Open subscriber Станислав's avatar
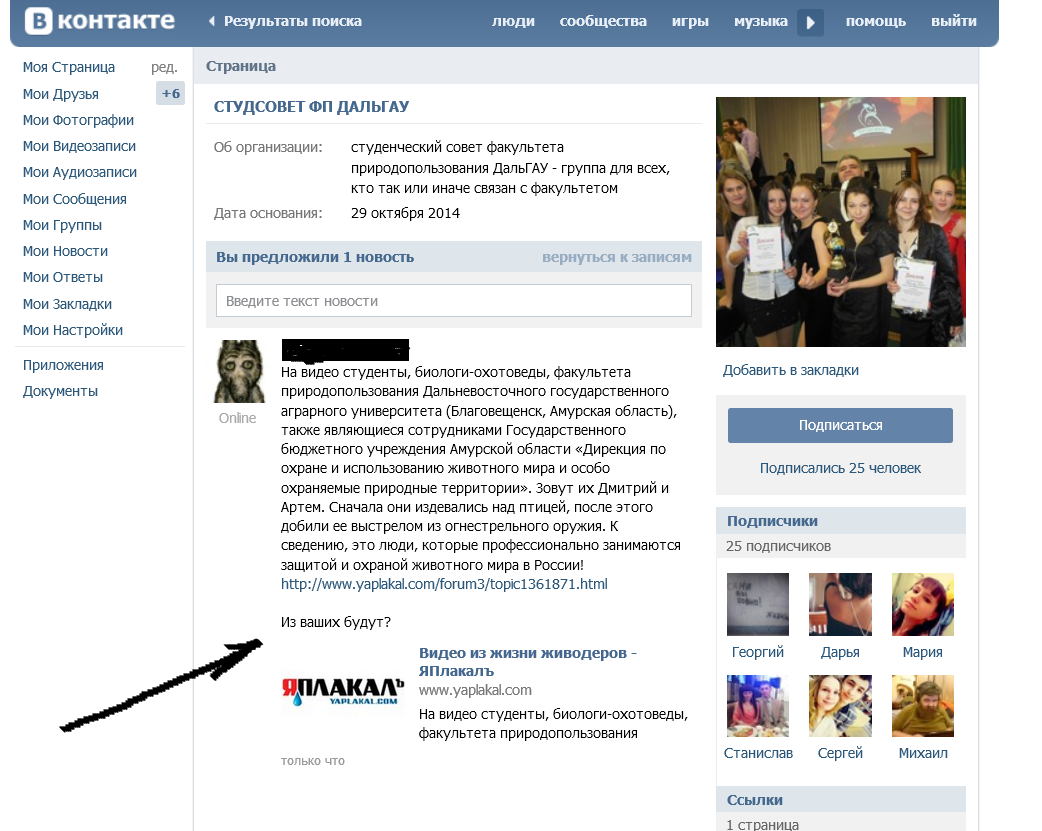 click(758, 706)
